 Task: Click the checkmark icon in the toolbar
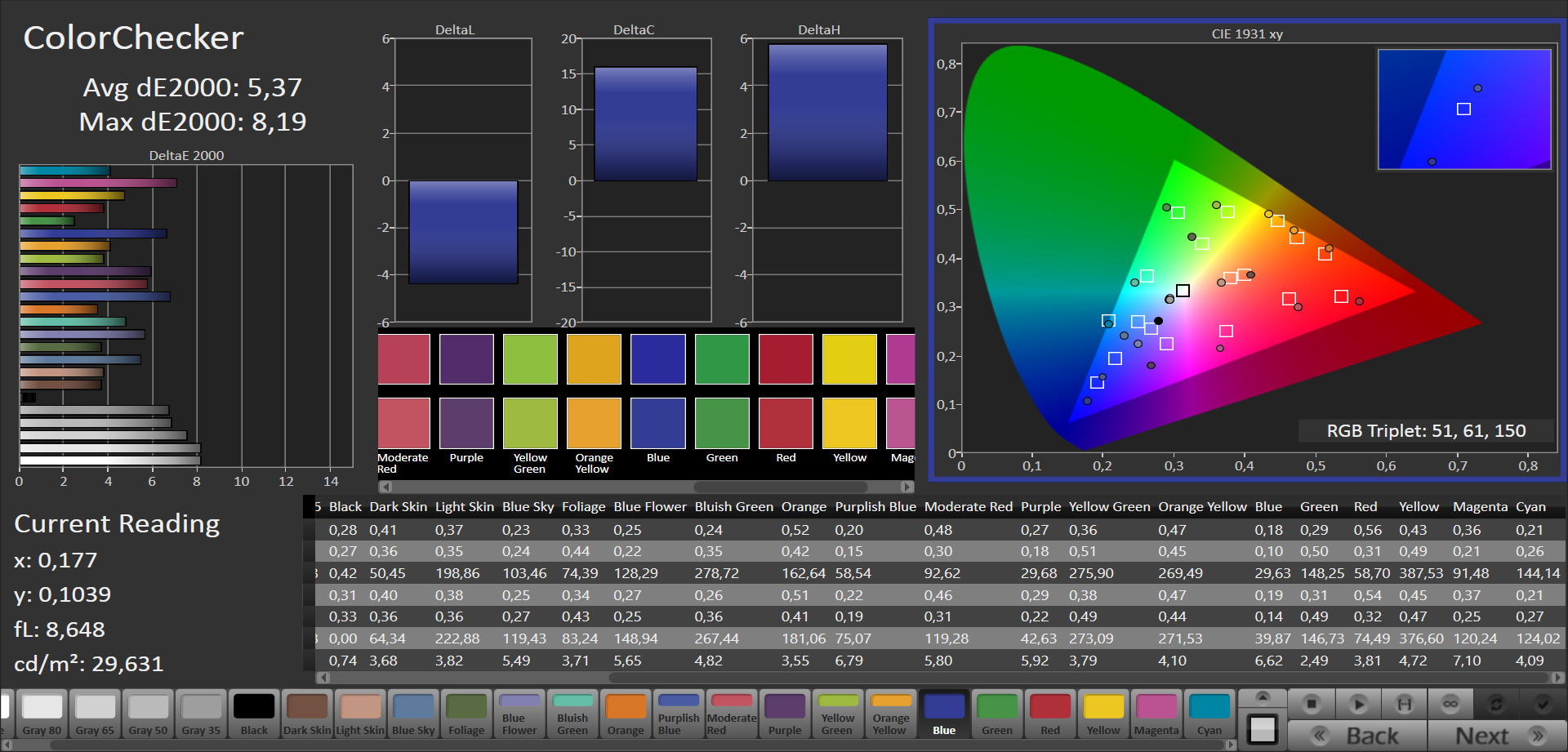tap(1543, 704)
